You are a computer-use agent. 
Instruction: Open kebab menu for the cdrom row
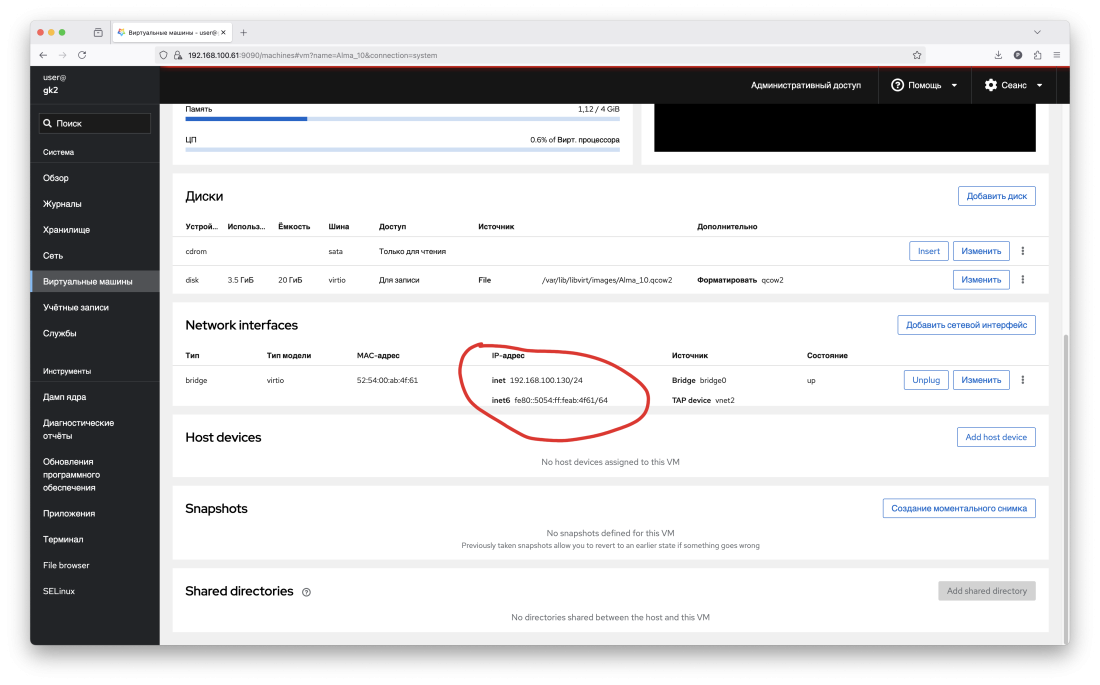[1023, 251]
